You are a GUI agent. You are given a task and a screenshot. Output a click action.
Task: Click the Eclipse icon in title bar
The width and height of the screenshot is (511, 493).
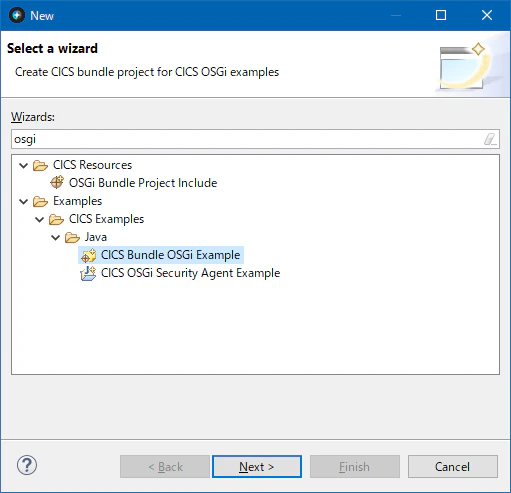click(17, 15)
